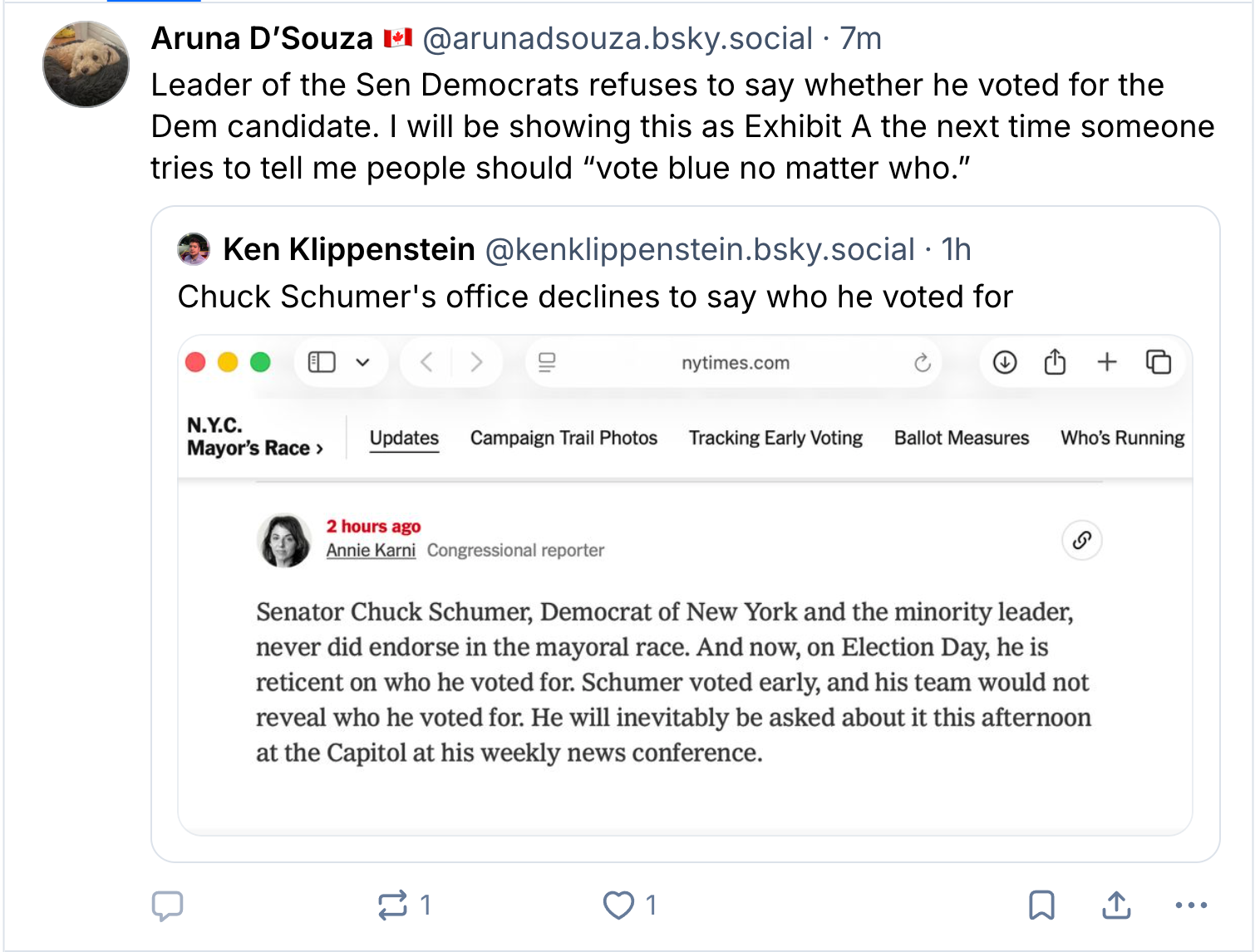Open Aruna D'Souza's profile name link
The height and width of the screenshot is (952, 1255).
pos(262,38)
